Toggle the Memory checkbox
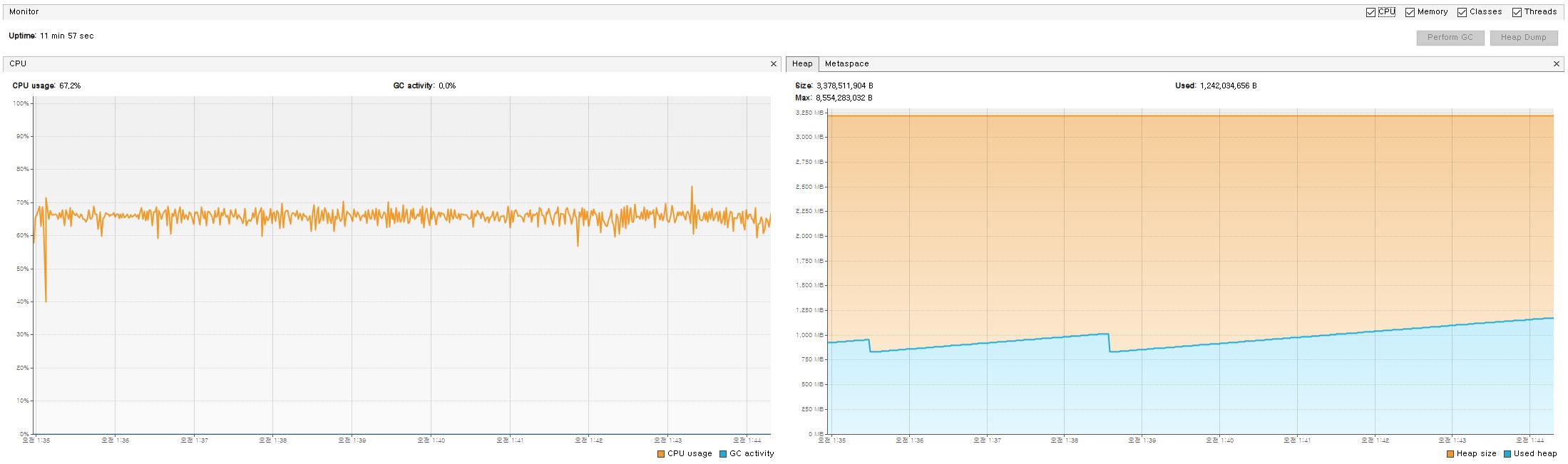This screenshot has width=1568, height=464. pyautogui.click(x=1410, y=12)
